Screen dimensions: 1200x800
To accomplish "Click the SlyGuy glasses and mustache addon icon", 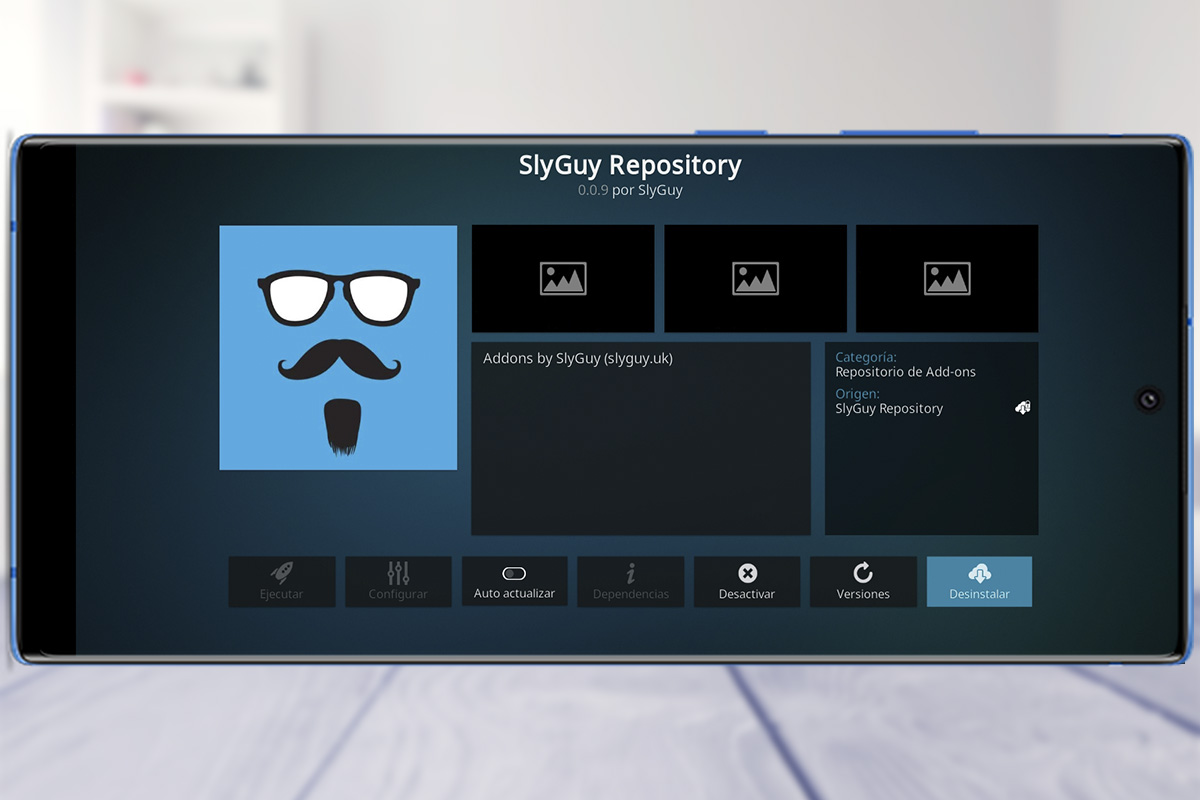I will tap(338, 347).
